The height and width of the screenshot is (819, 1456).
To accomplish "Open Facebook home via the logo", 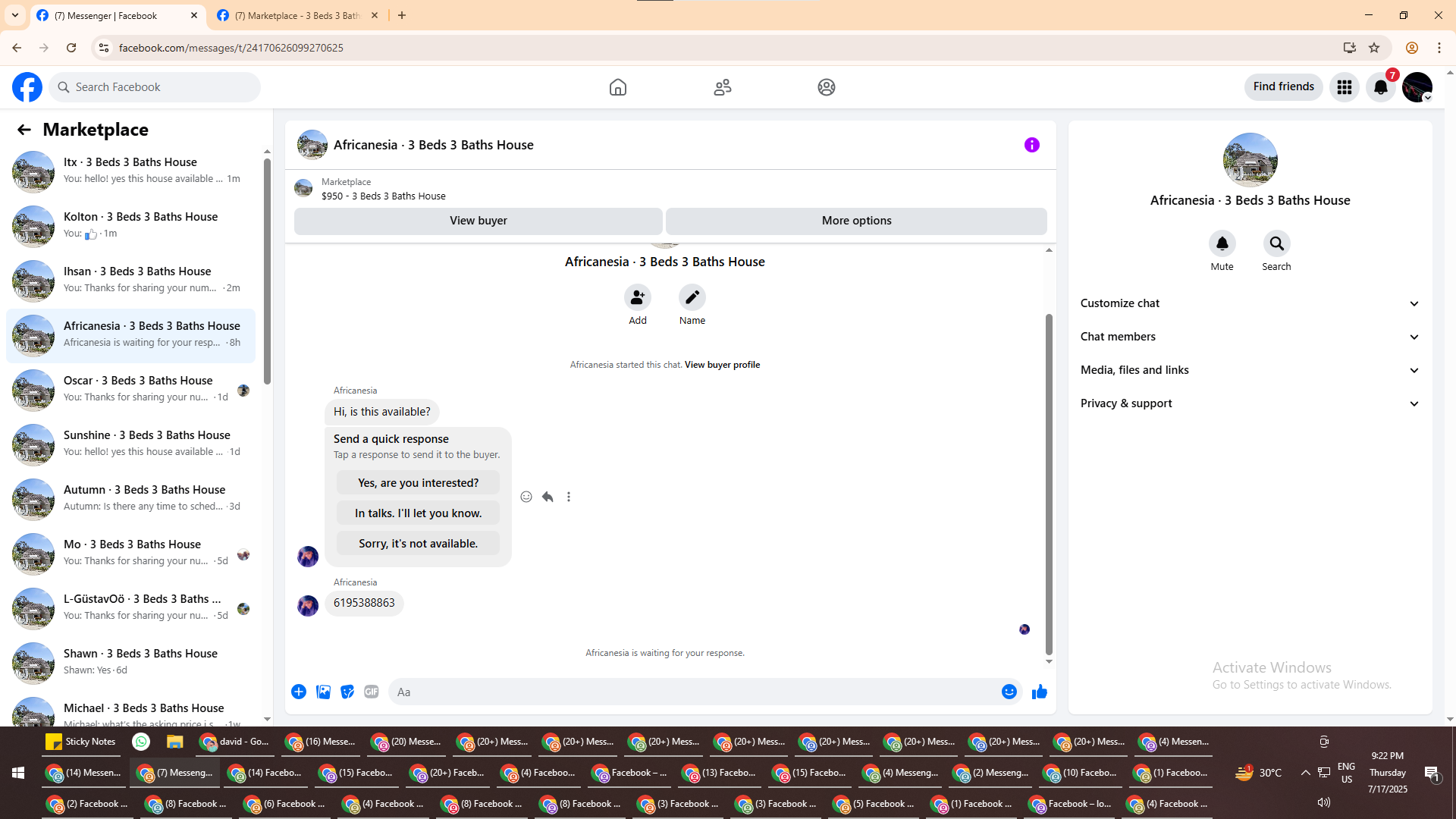I will [x=27, y=87].
